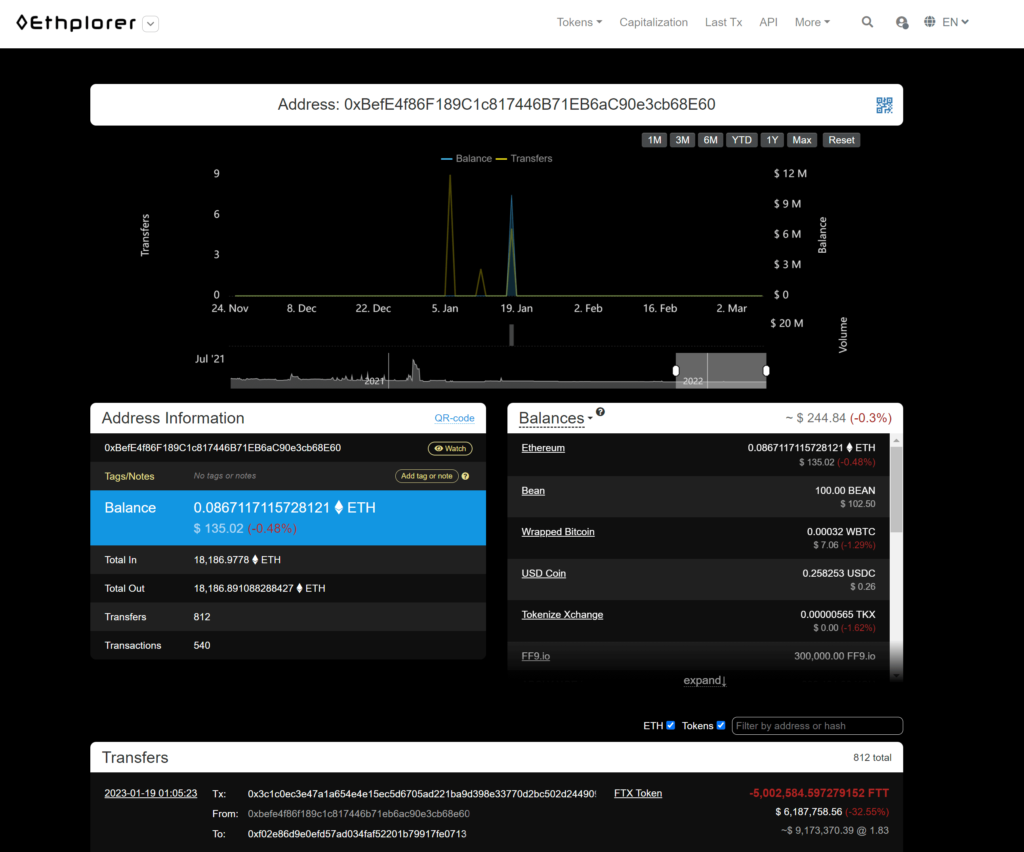
Task: Open the More dropdown in the navbar
Action: [x=812, y=22]
